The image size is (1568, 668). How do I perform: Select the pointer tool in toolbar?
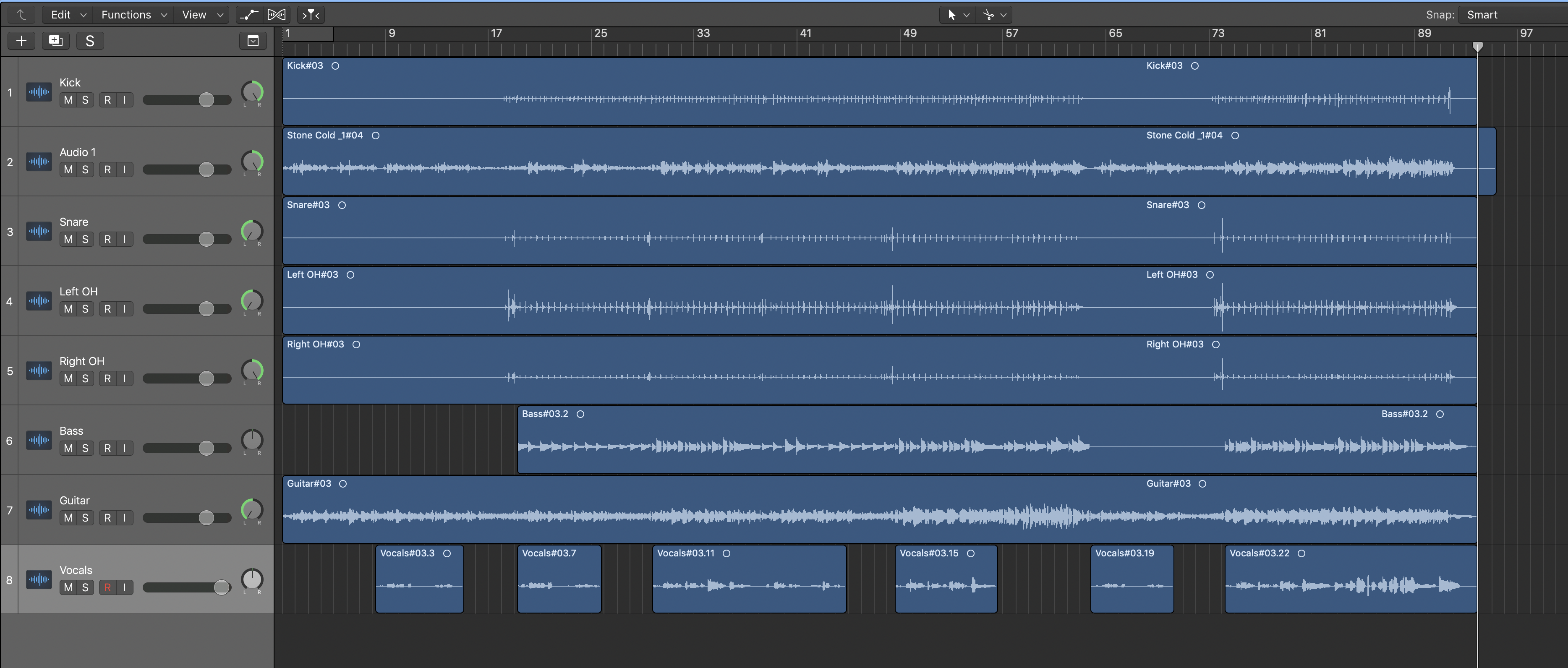tap(951, 15)
